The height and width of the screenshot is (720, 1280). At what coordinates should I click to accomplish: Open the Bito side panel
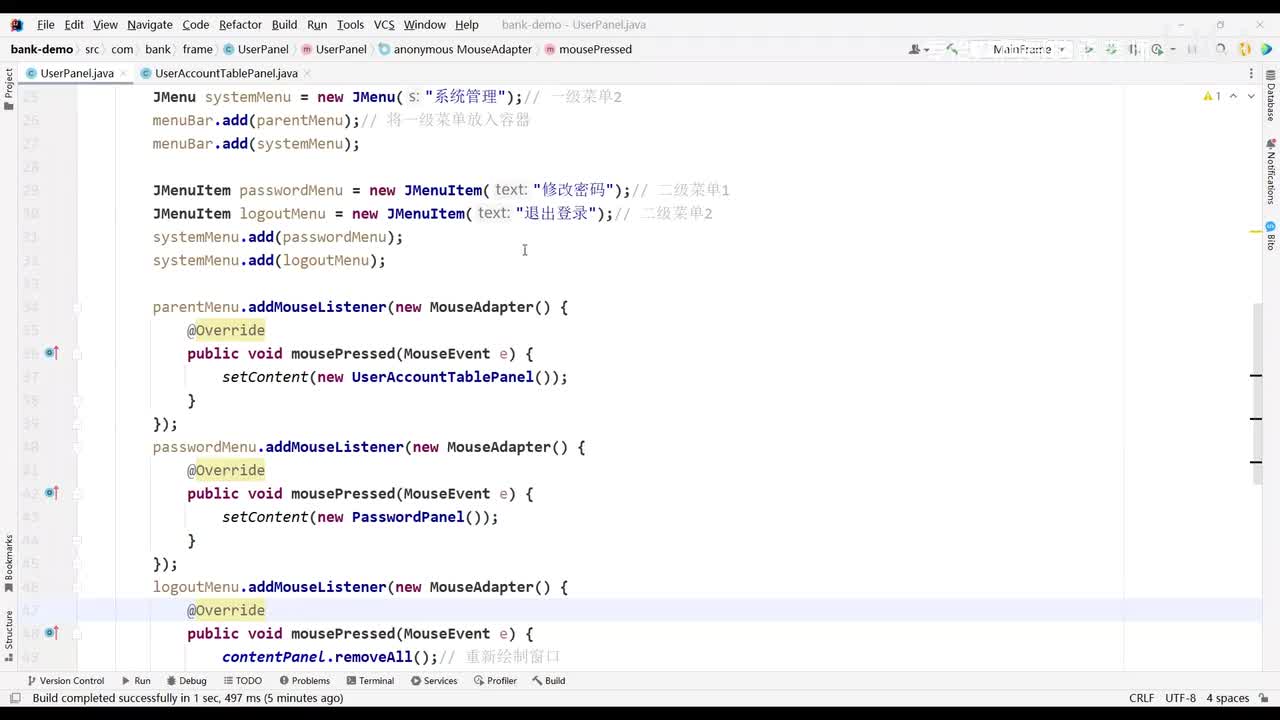pos(1271,236)
